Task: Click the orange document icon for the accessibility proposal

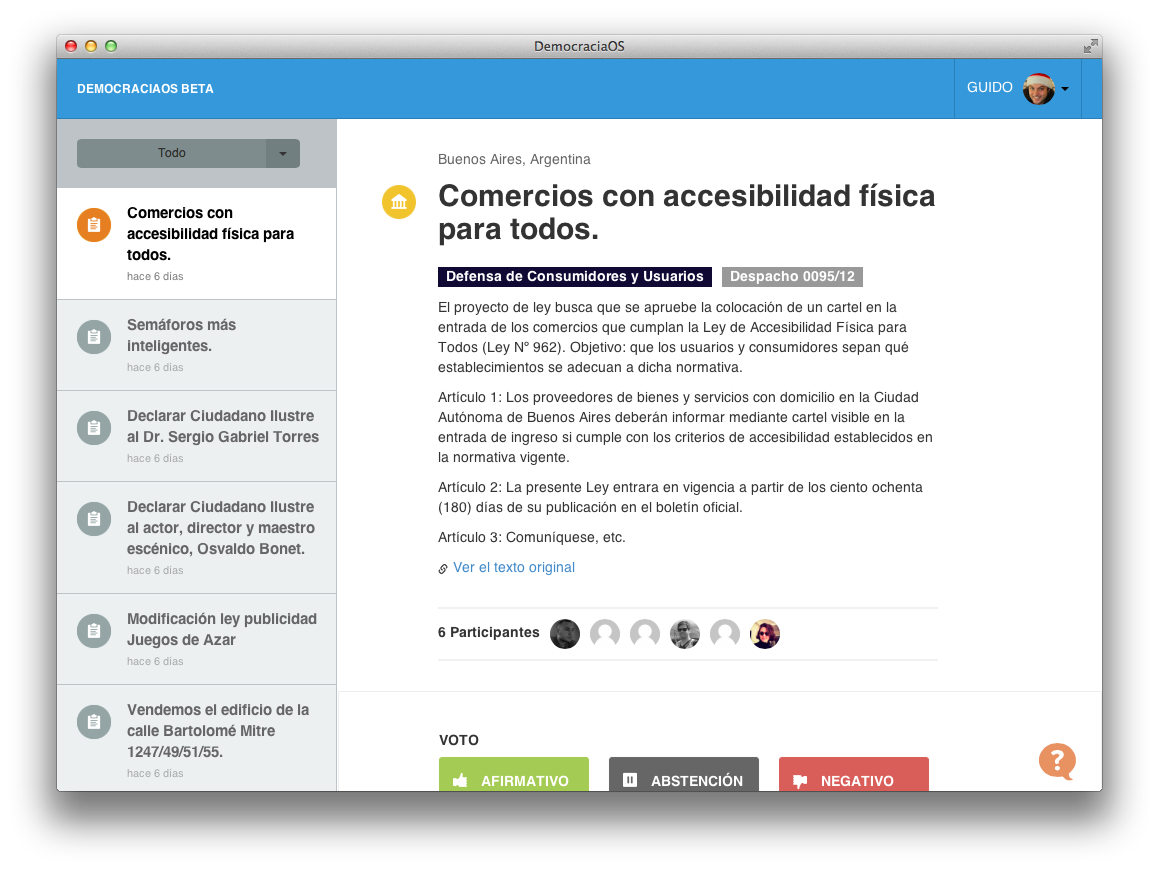Action: (93, 225)
